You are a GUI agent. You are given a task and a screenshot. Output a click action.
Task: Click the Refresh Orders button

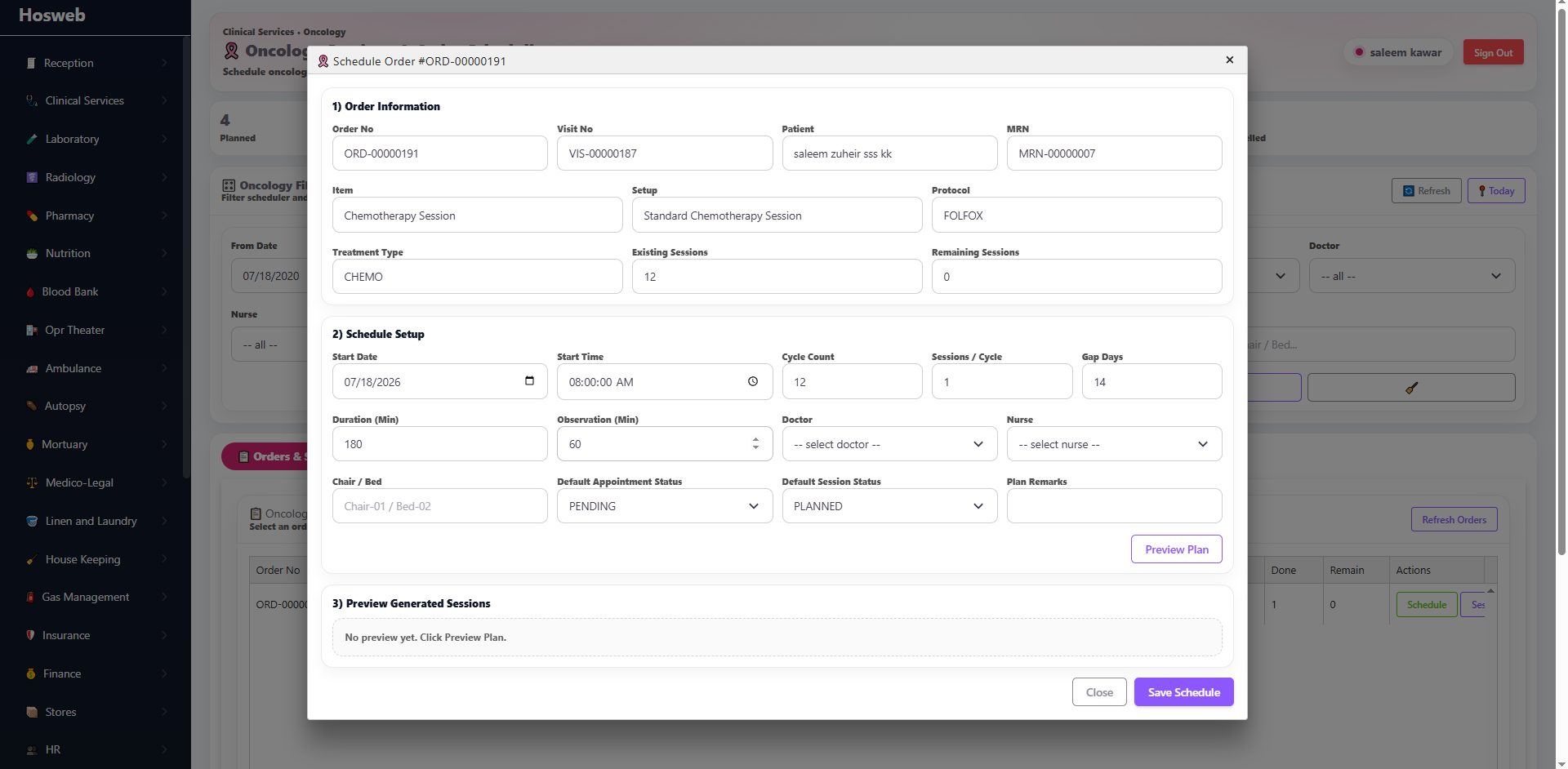(1454, 519)
